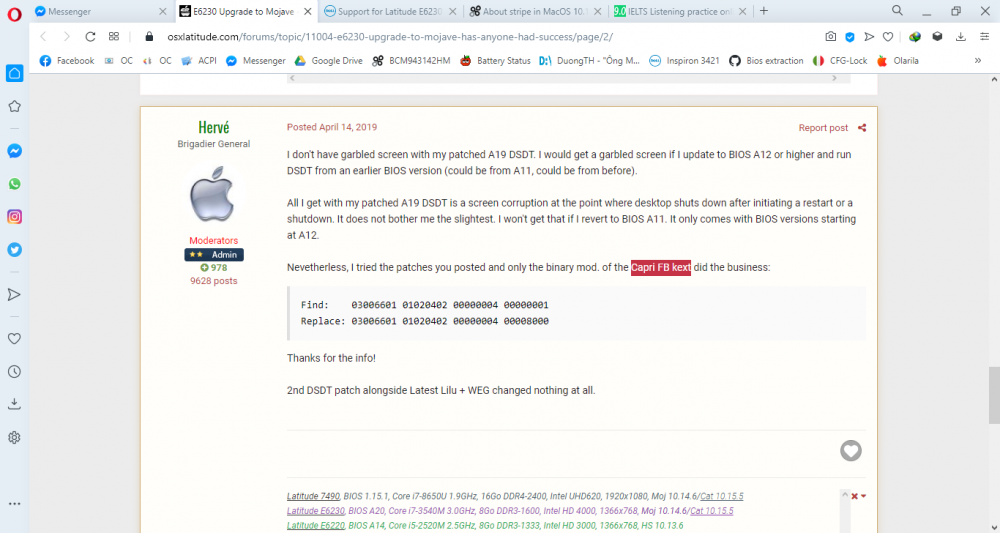The height and width of the screenshot is (533, 1000).
Task: Open Settings gear in sidebar
Action: [x=14, y=437]
